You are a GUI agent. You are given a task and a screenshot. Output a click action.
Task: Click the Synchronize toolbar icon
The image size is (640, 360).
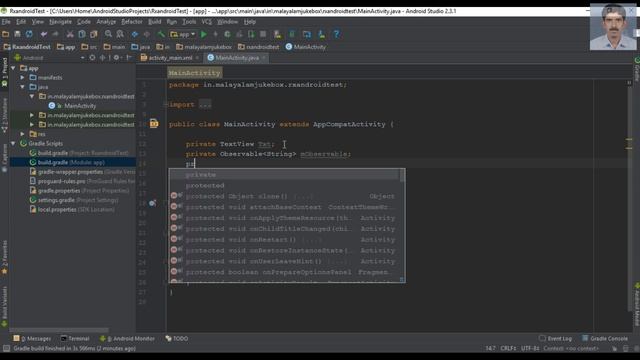(29, 34)
